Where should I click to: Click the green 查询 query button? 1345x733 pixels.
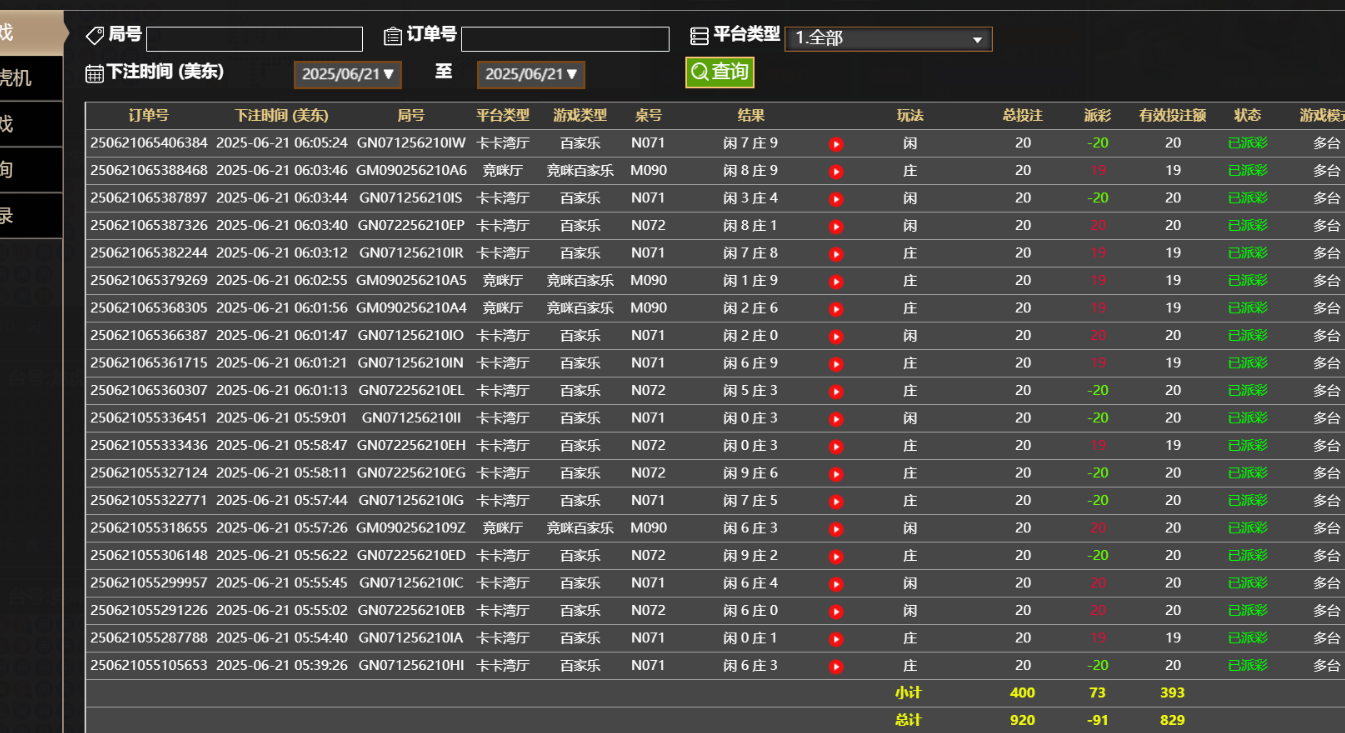click(719, 72)
